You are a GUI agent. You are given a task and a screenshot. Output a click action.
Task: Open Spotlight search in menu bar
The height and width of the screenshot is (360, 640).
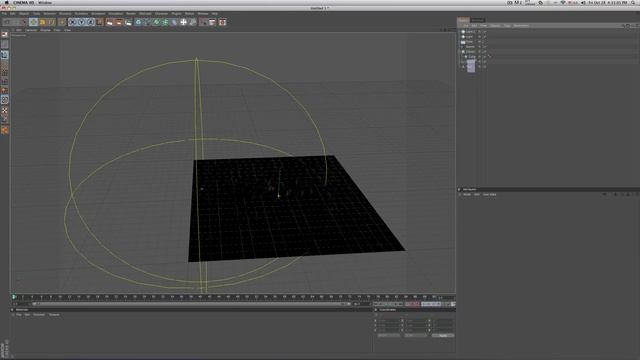pyautogui.click(x=633, y=2)
